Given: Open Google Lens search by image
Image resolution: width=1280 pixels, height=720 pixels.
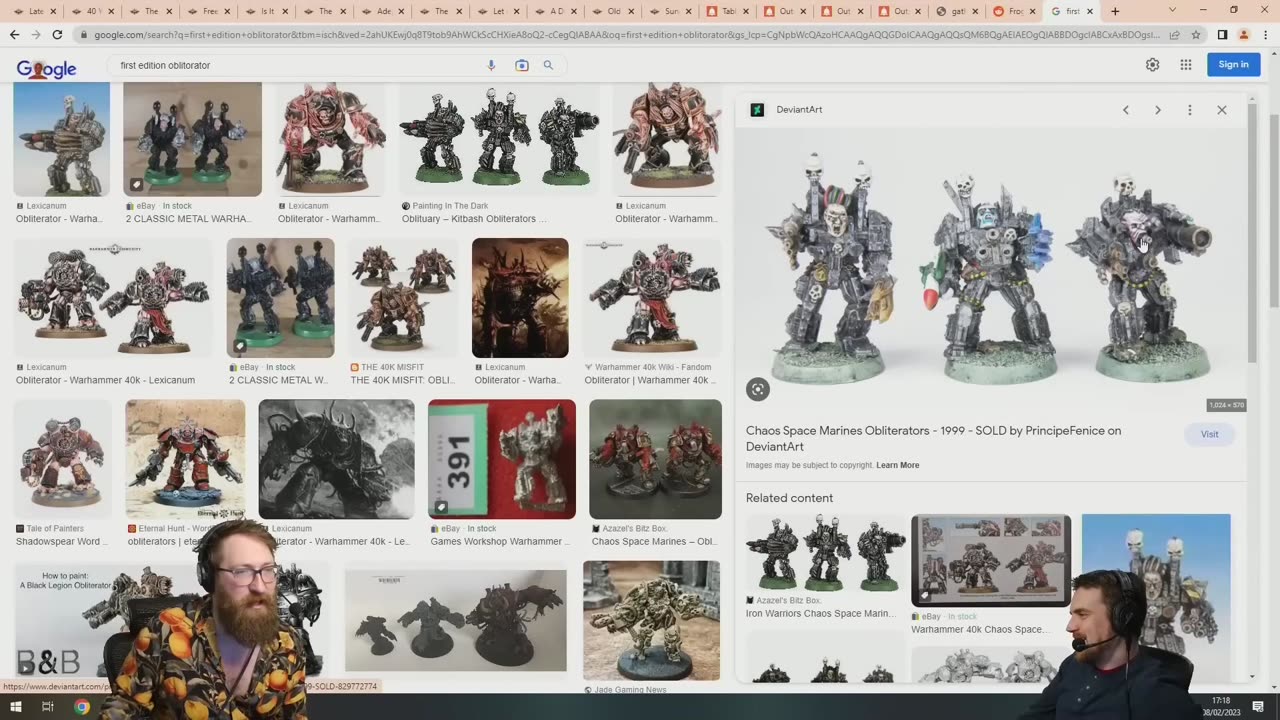Looking at the screenshot, I should (x=521, y=65).
